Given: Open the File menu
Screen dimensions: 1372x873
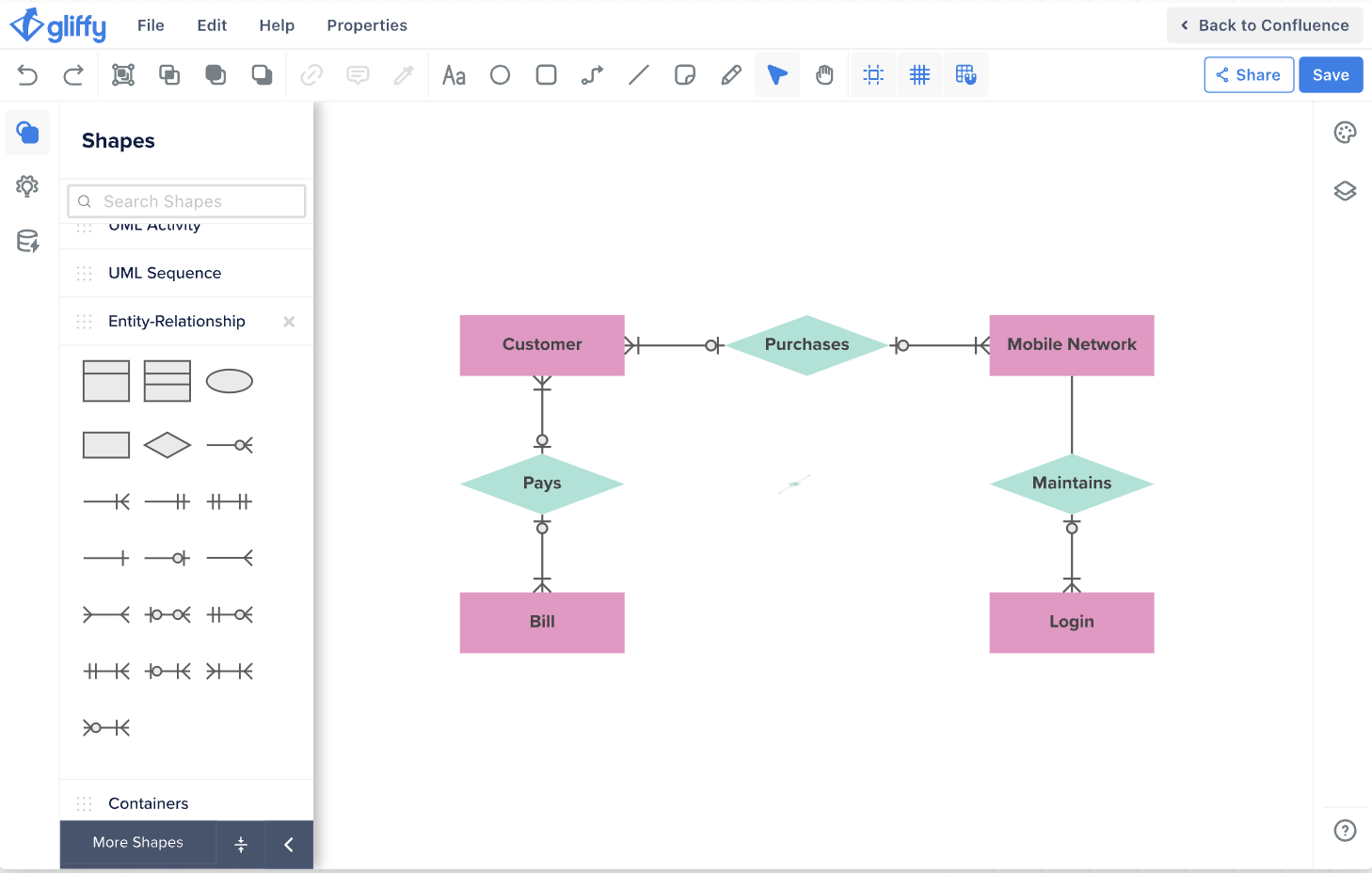Looking at the screenshot, I should pos(151,25).
